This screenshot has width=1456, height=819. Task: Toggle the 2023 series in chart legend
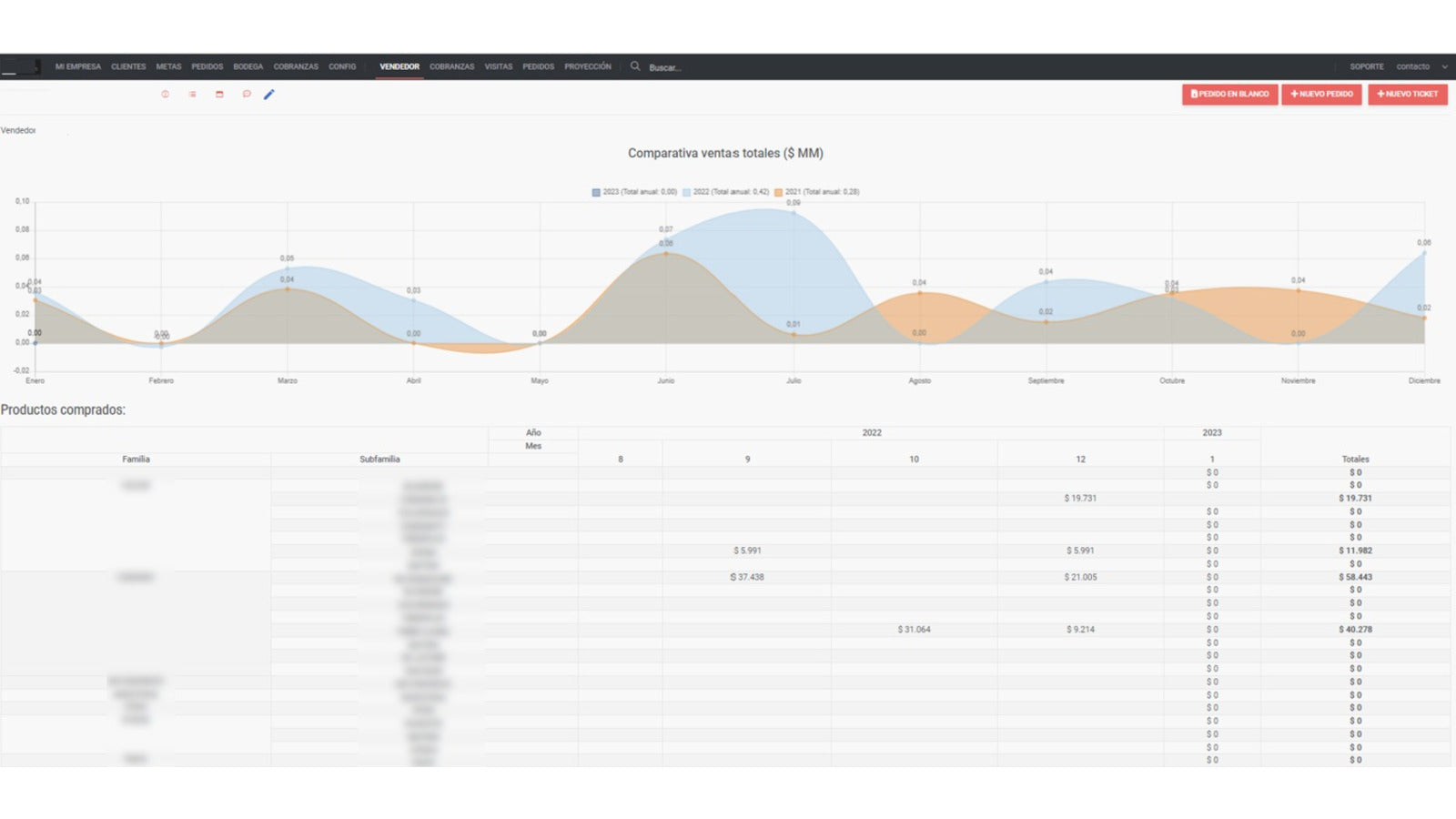coord(634,192)
